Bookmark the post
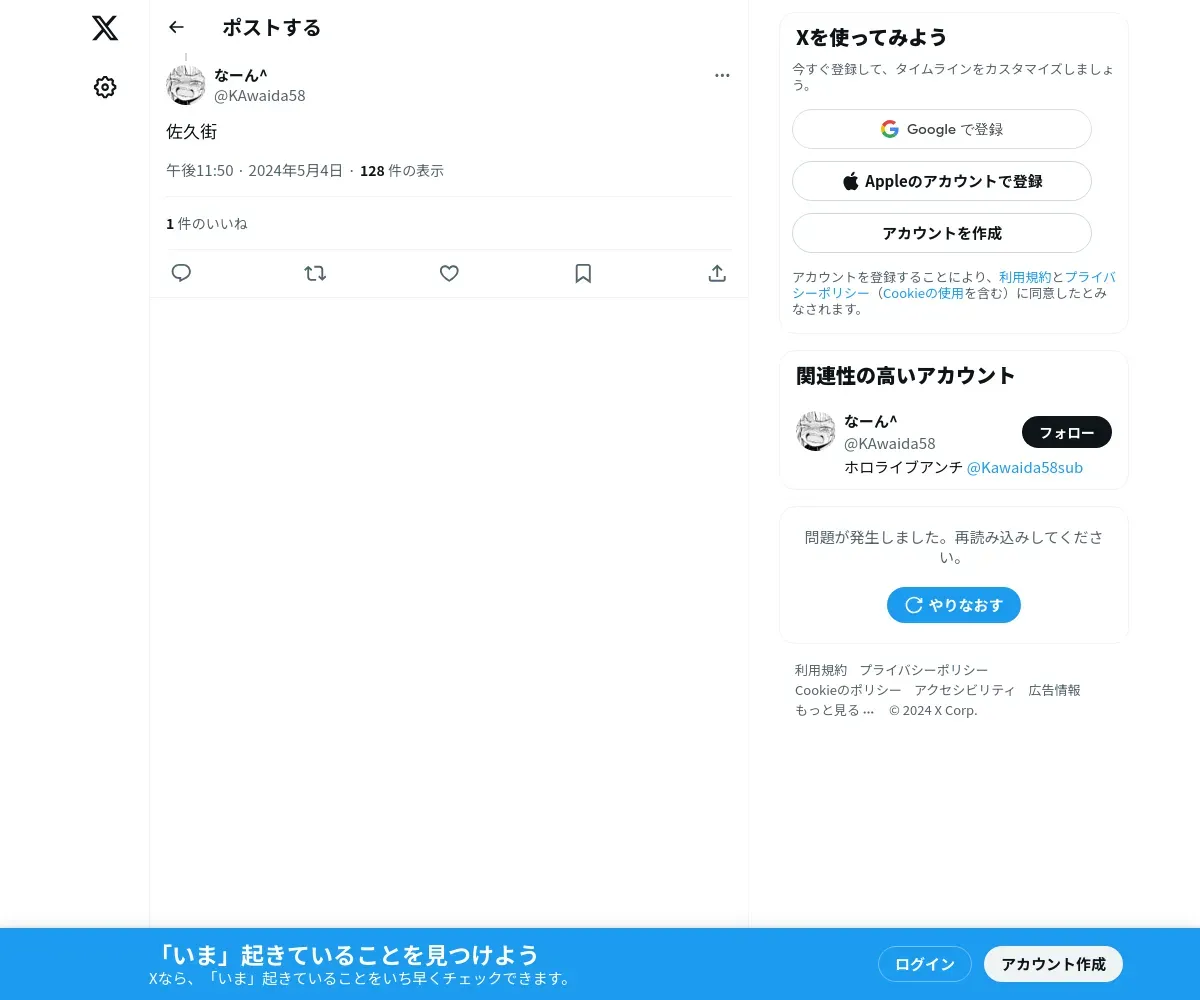 (583, 273)
